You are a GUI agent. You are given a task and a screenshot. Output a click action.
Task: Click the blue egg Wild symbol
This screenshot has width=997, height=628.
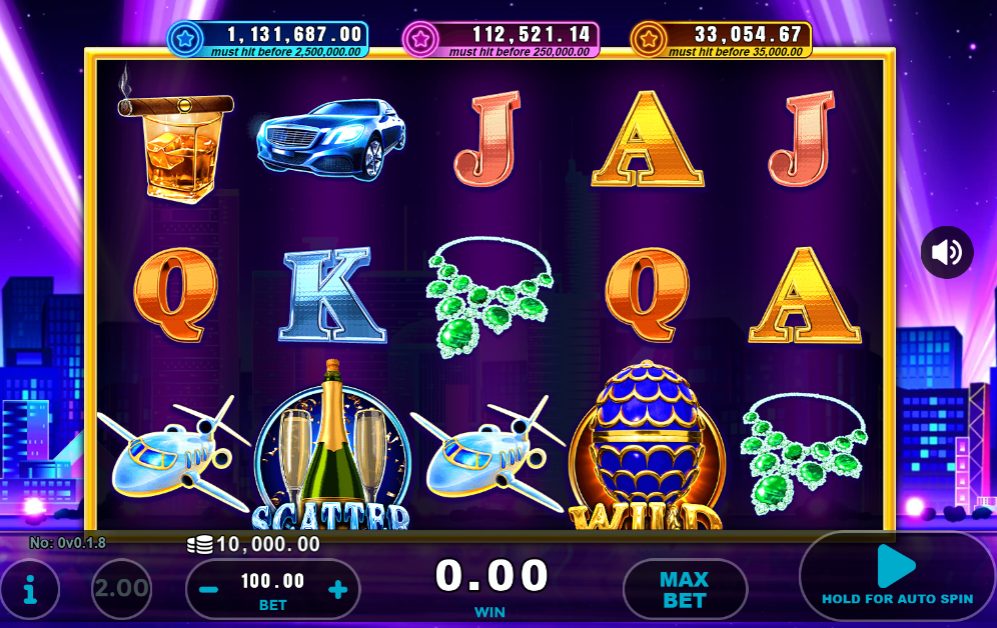click(x=646, y=446)
